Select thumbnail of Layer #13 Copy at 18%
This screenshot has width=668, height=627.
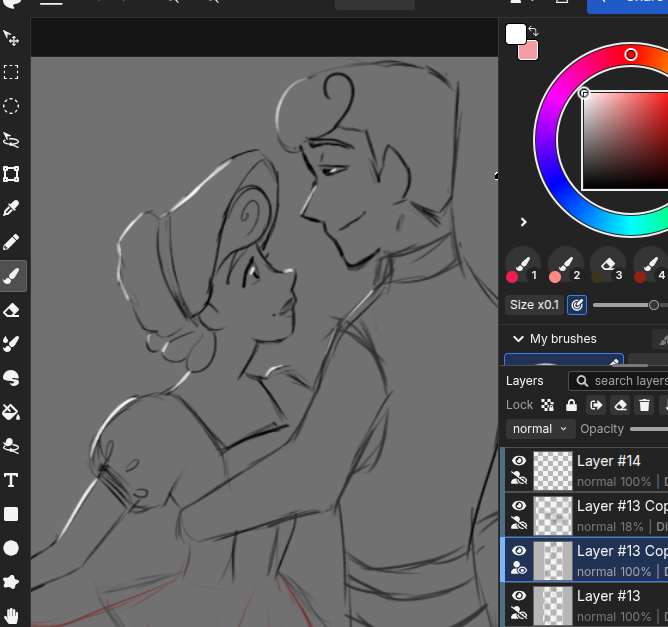[x=553, y=515]
